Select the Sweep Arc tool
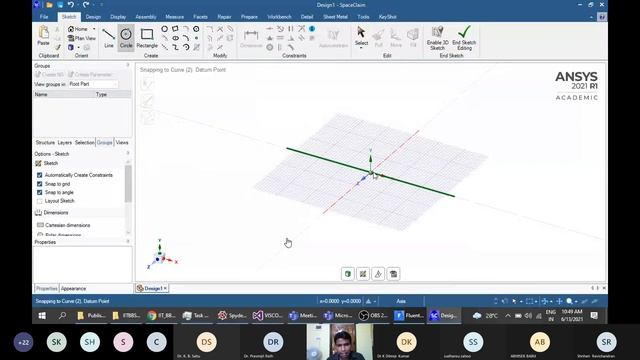The image size is (640, 360). [186, 47]
